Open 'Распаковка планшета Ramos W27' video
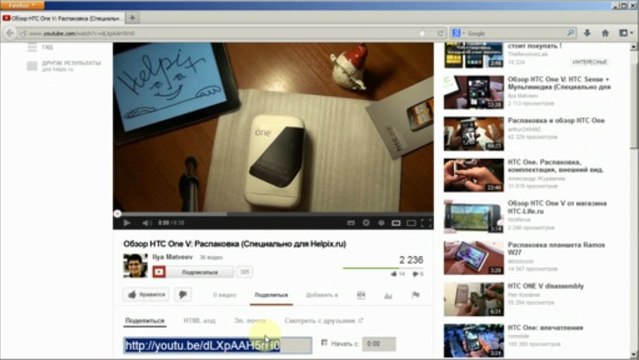The height and width of the screenshot is (360, 639). 556,249
